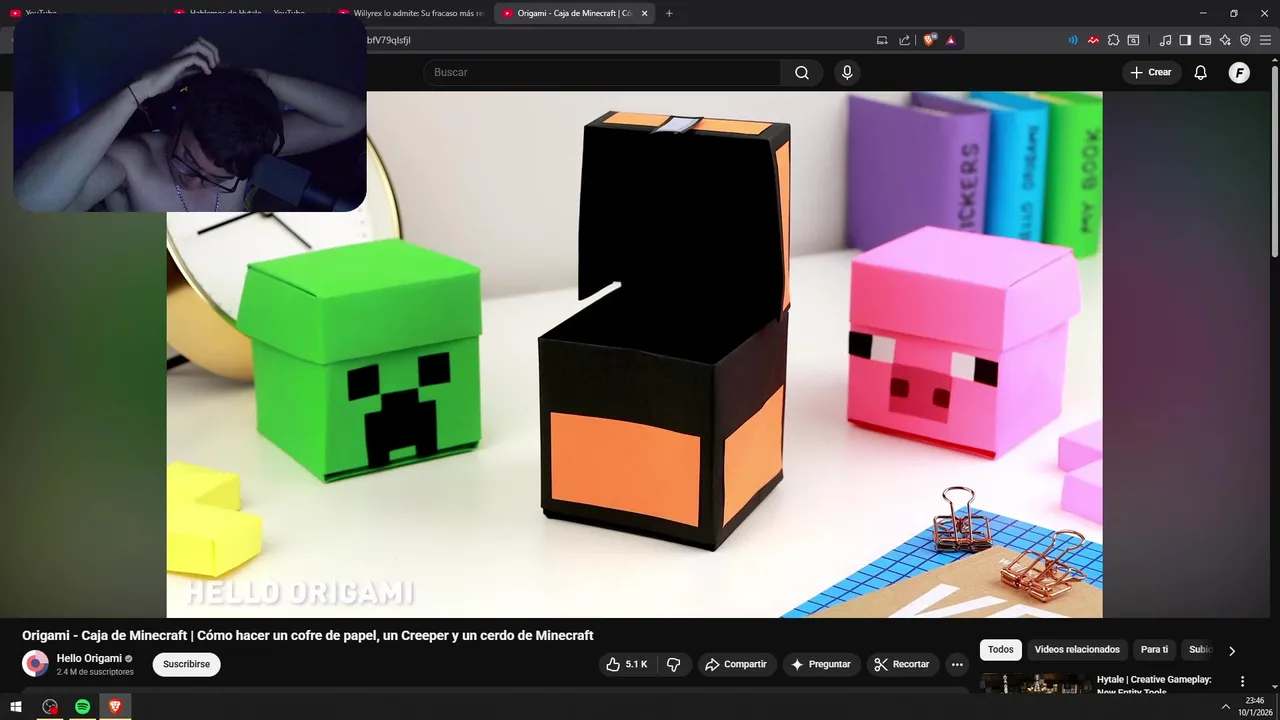The image size is (1280, 720).
Task: Focus the Buscar search field
Action: tap(602, 72)
